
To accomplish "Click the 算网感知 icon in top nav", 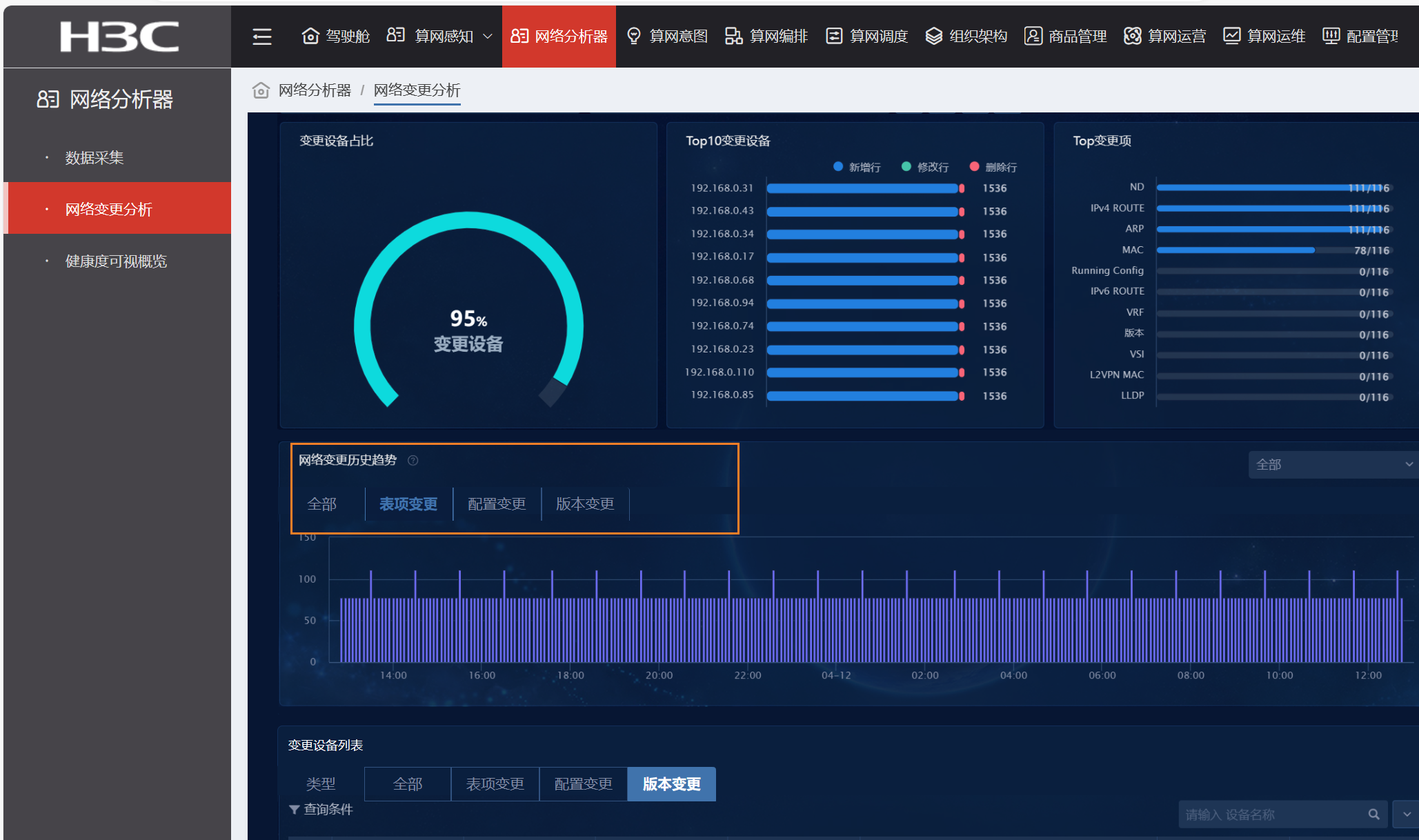I will [x=396, y=36].
